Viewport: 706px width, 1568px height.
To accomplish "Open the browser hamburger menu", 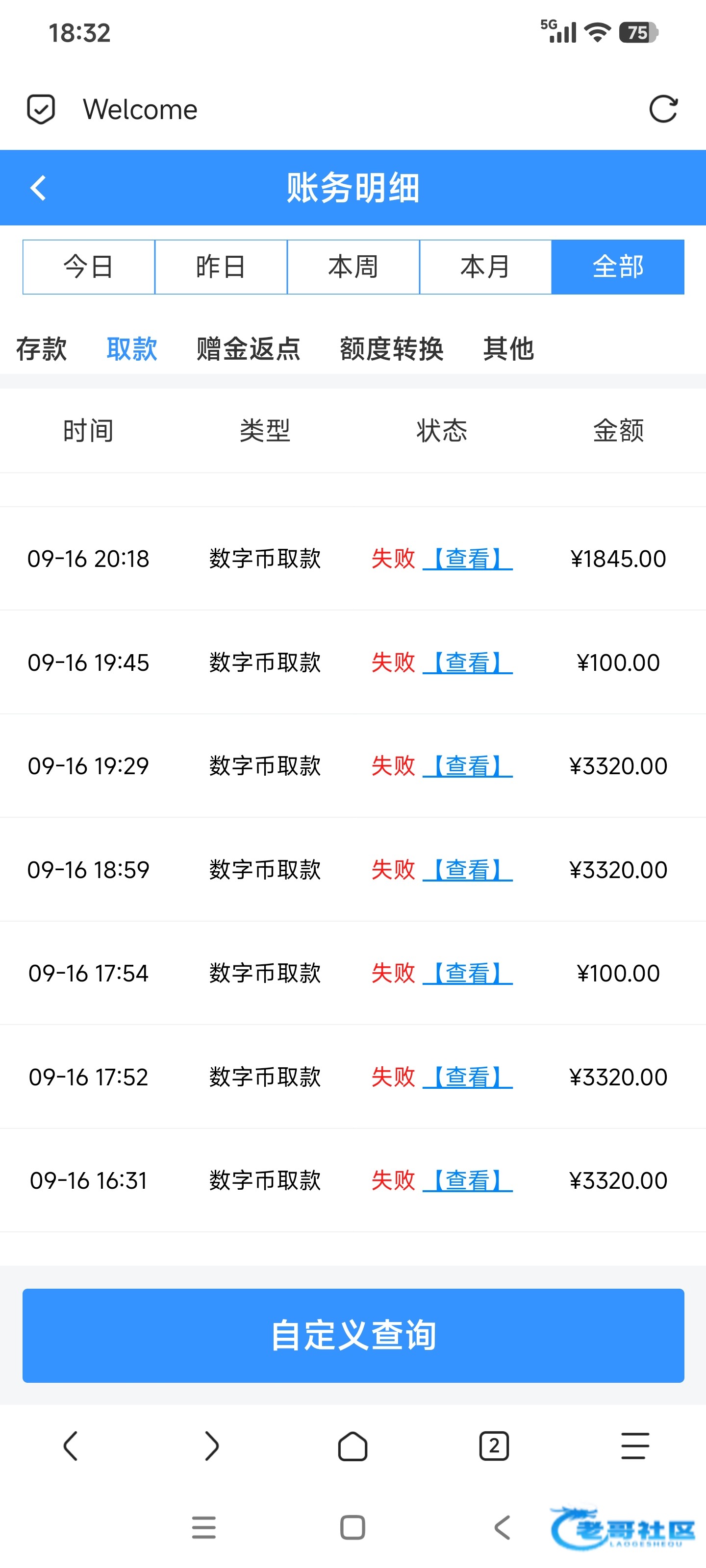I will pos(635,1445).
